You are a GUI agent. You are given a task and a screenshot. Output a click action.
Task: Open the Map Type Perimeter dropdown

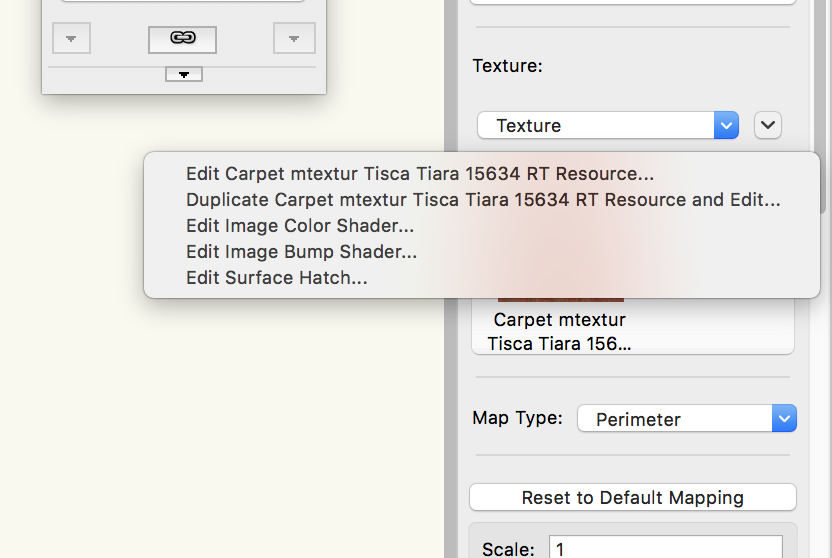(675, 419)
